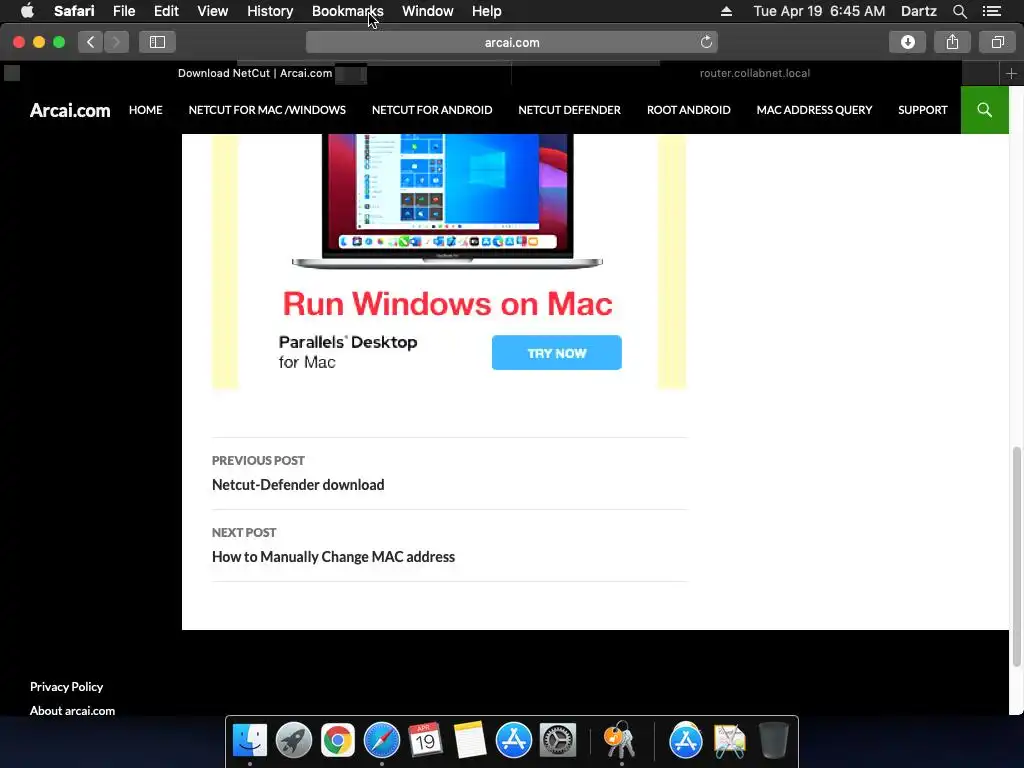Image resolution: width=1024 pixels, height=768 pixels.
Task: Go to HOME in site navigation
Action: (146, 110)
